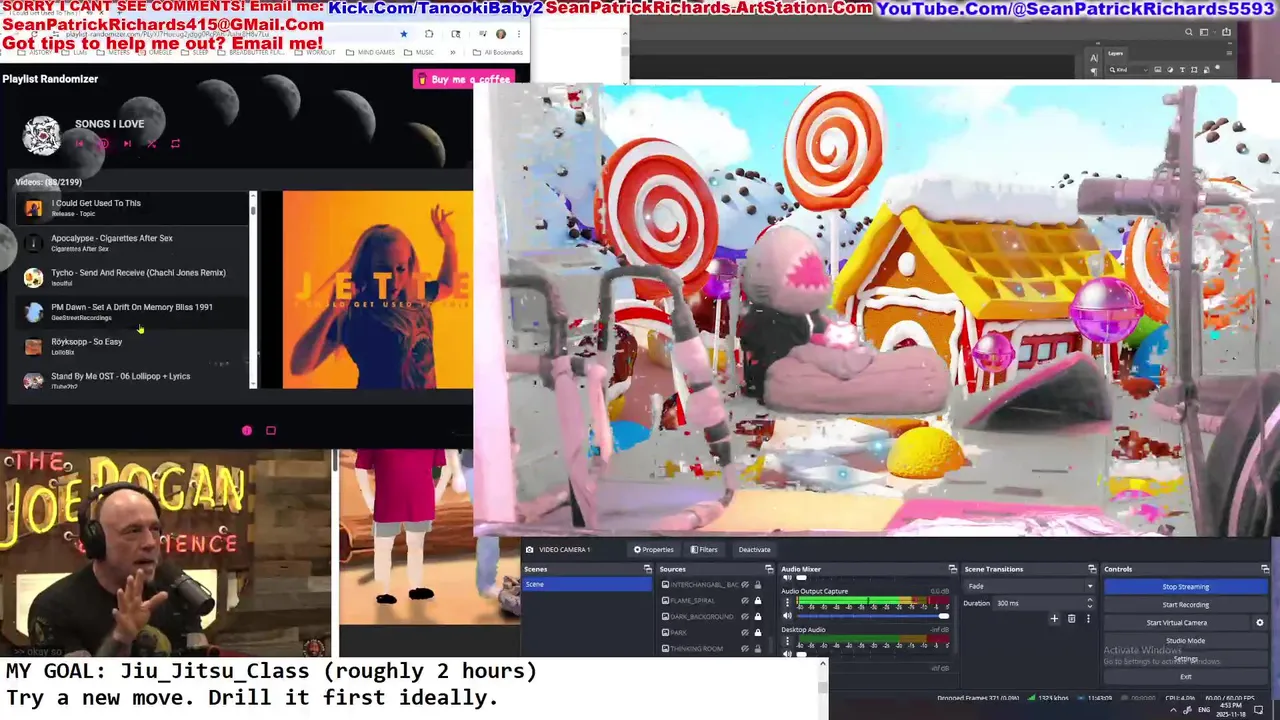Toggle lock on PARK source
Viewport: 1280px width, 720px height.
coord(758,632)
